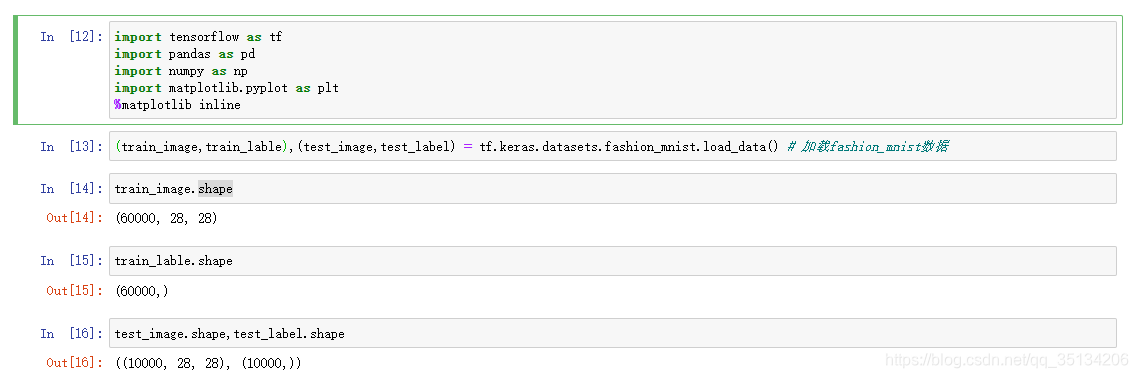Focus the fashion_mnist load_data code cell
This screenshot has width=1138, height=378.
[x=613, y=146]
